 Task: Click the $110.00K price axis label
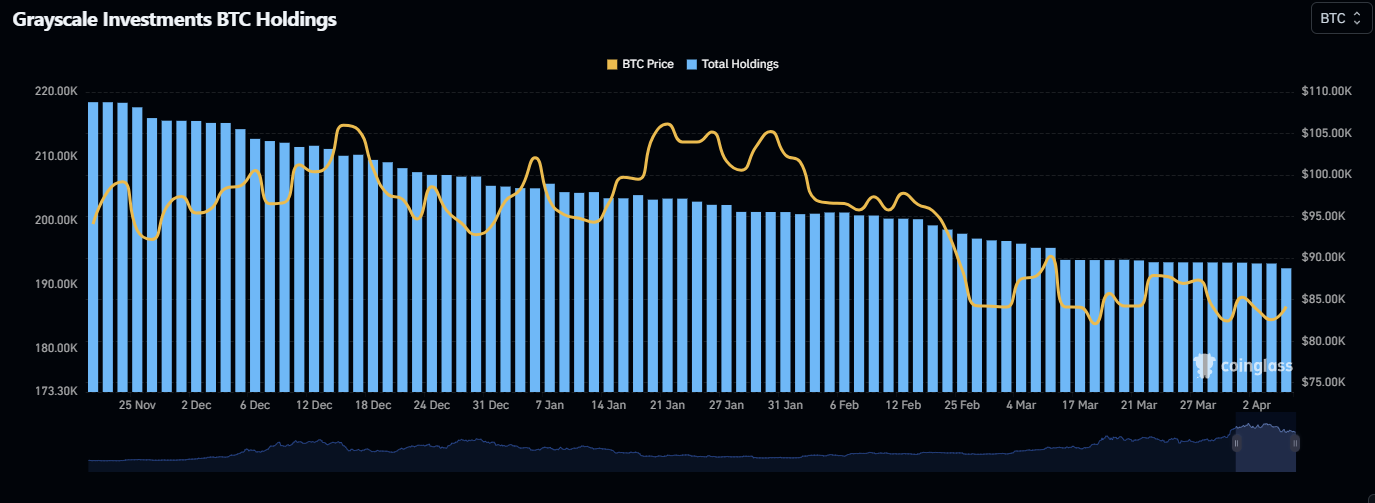1327,91
